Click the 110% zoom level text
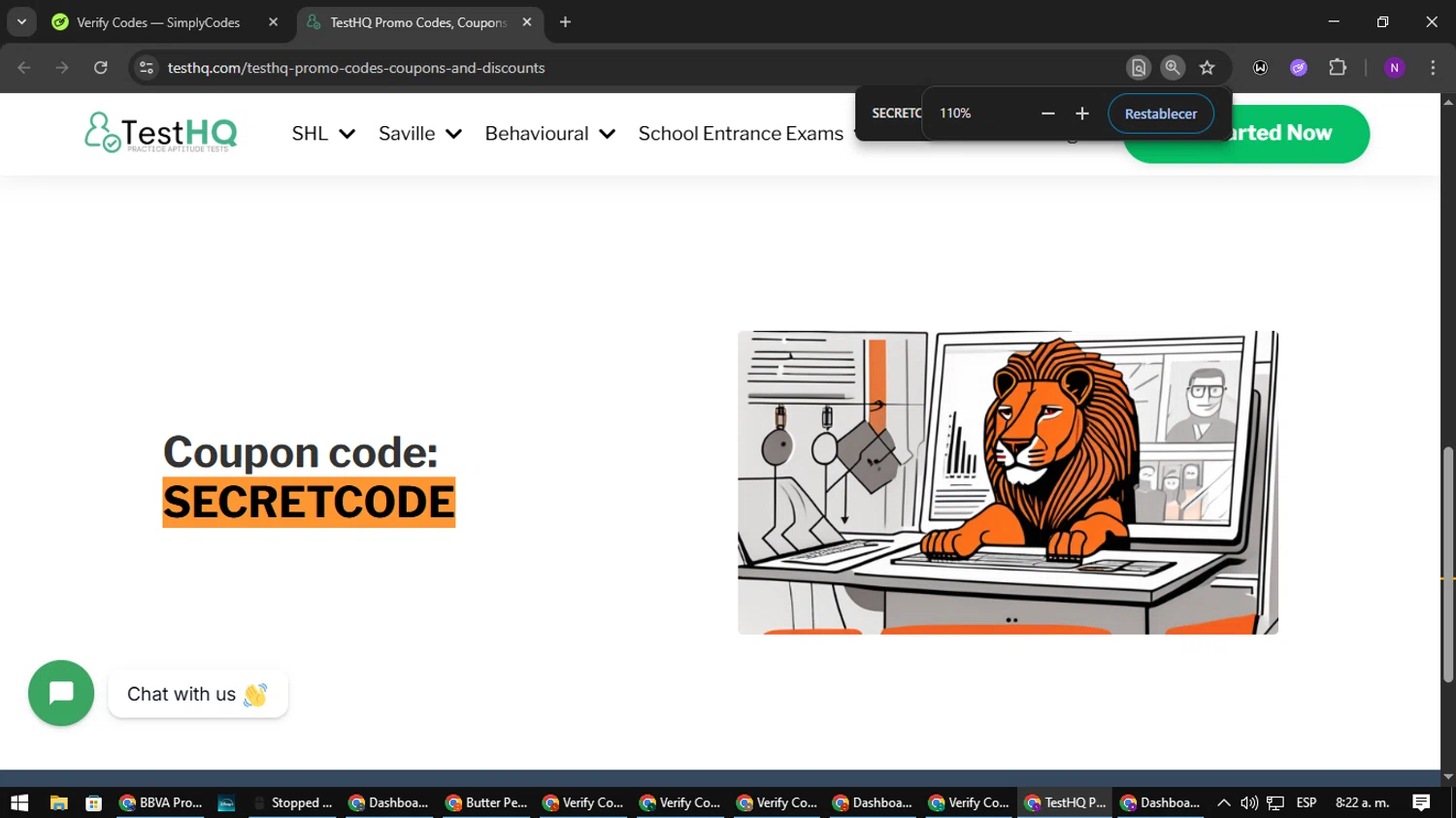The height and width of the screenshot is (818, 1456). tap(955, 114)
